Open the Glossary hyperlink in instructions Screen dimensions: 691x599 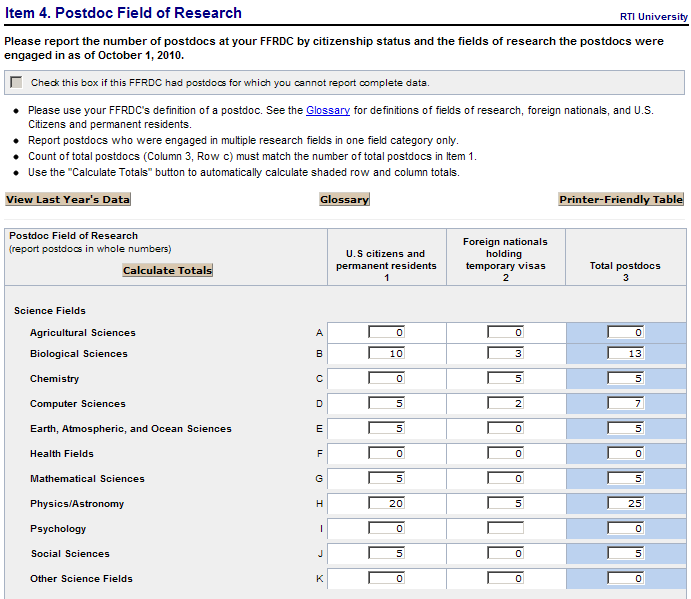(327, 110)
